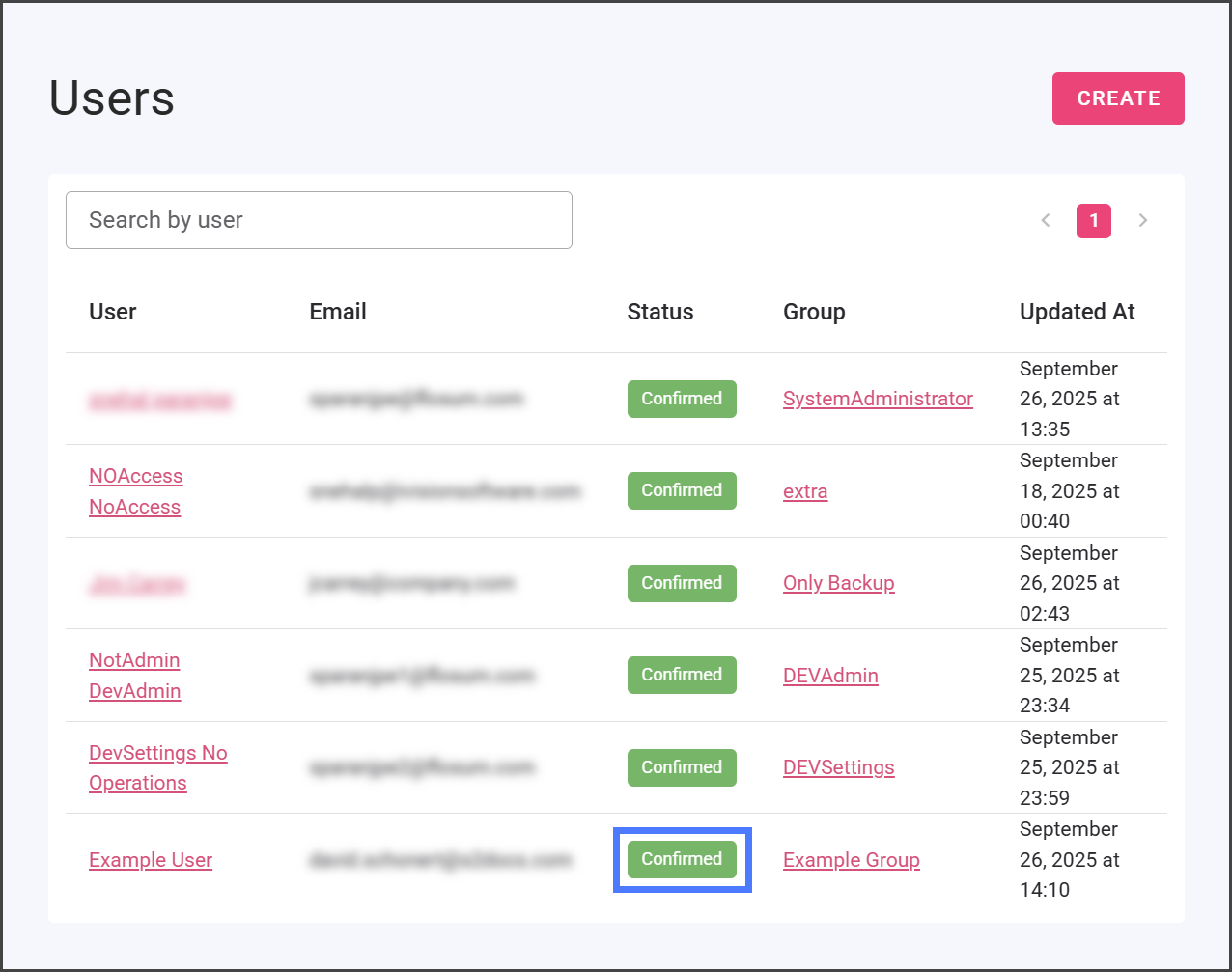Click the Updated At column header
Viewport: 1232px width, 972px height.
tap(1077, 312)
